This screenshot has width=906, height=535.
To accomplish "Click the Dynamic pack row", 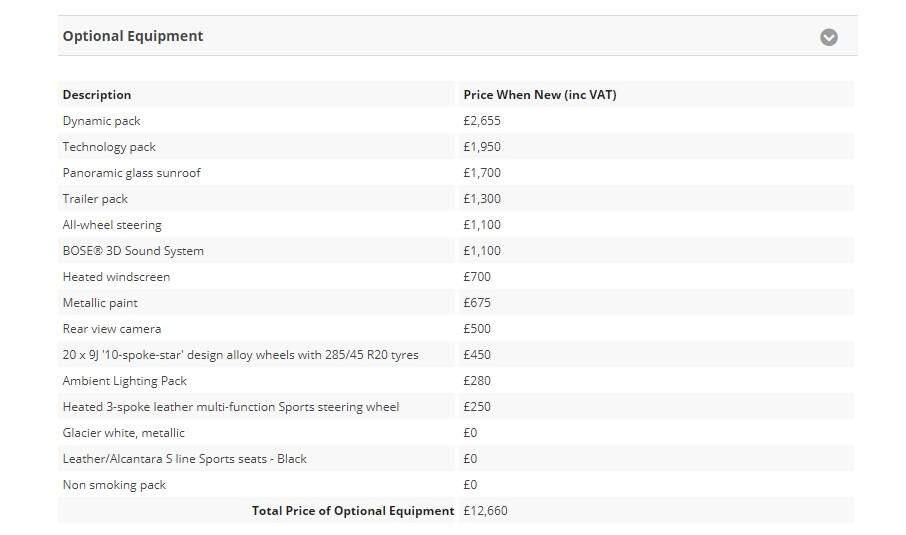I will (456, 121).
